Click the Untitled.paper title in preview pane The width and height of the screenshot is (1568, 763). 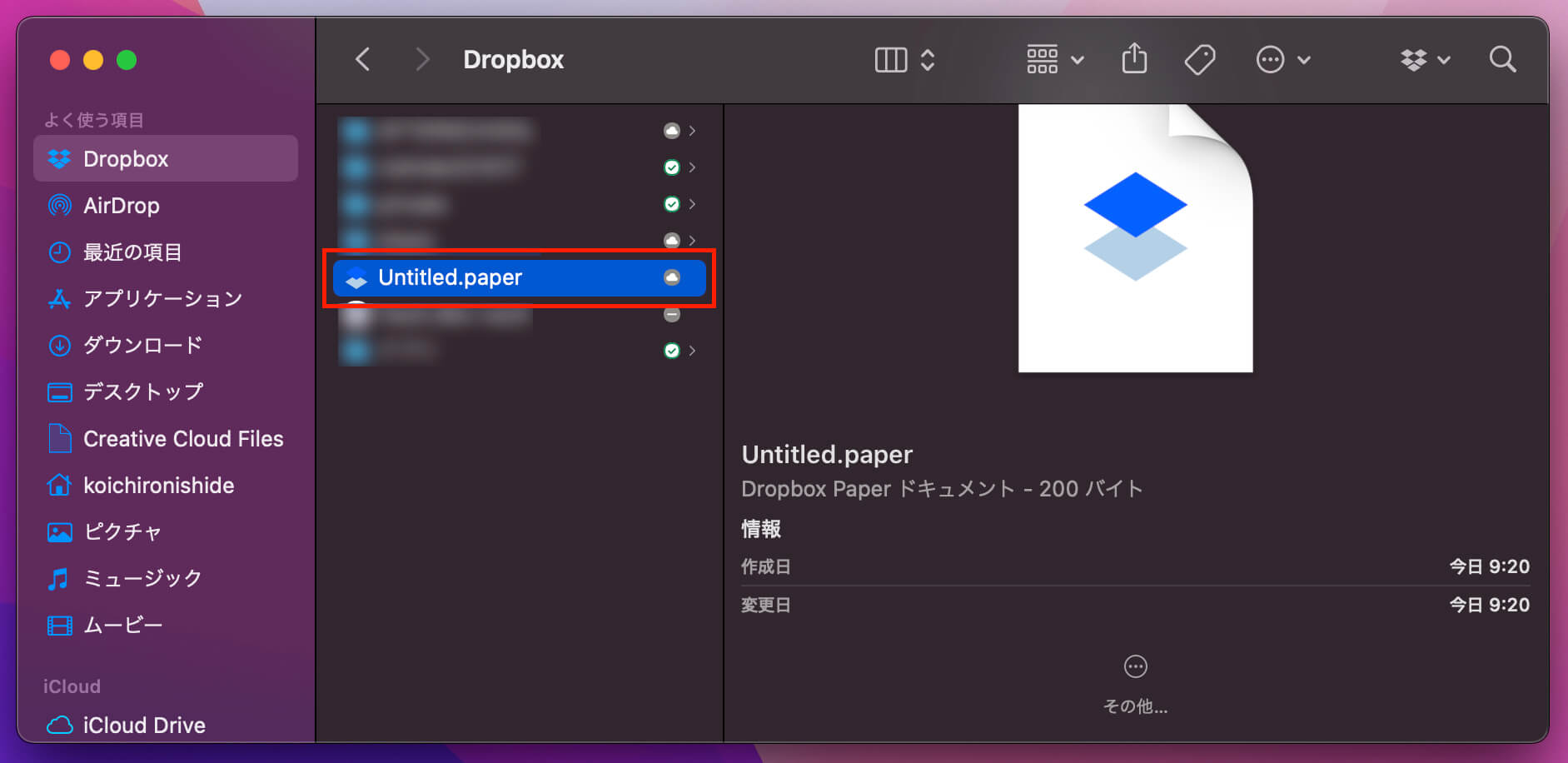[827, 454]
